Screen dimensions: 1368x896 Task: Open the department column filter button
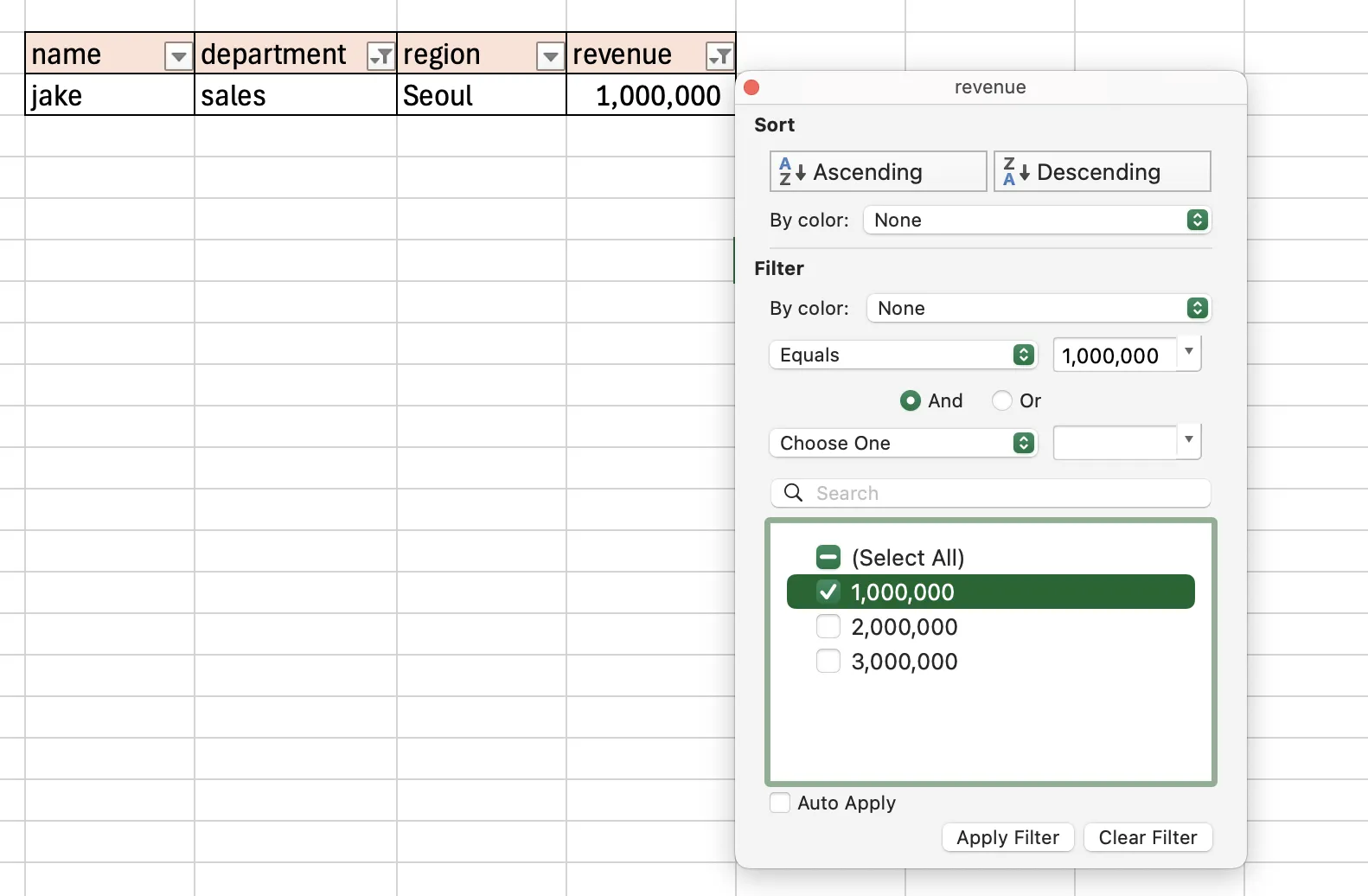[x=380, y=57]
